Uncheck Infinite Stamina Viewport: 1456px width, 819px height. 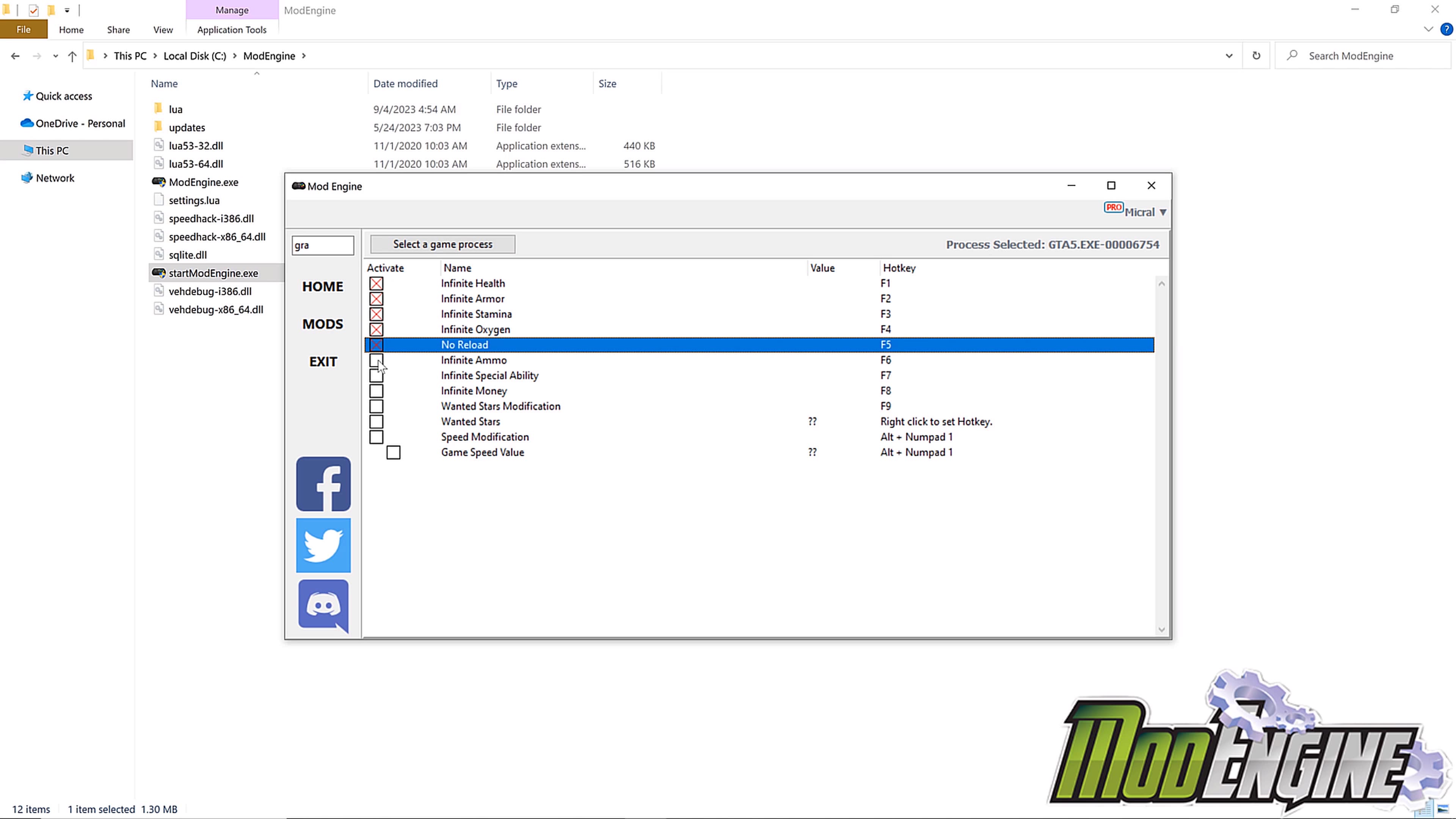[377, 314]
